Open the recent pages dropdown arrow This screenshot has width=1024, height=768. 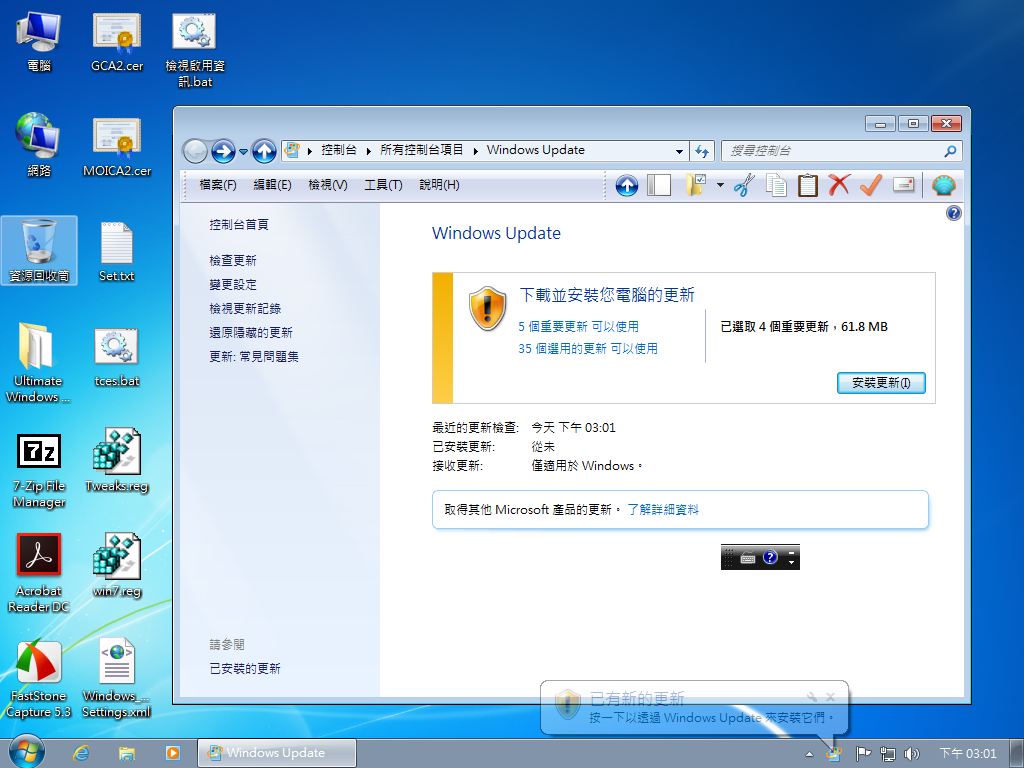click(244, 152)
